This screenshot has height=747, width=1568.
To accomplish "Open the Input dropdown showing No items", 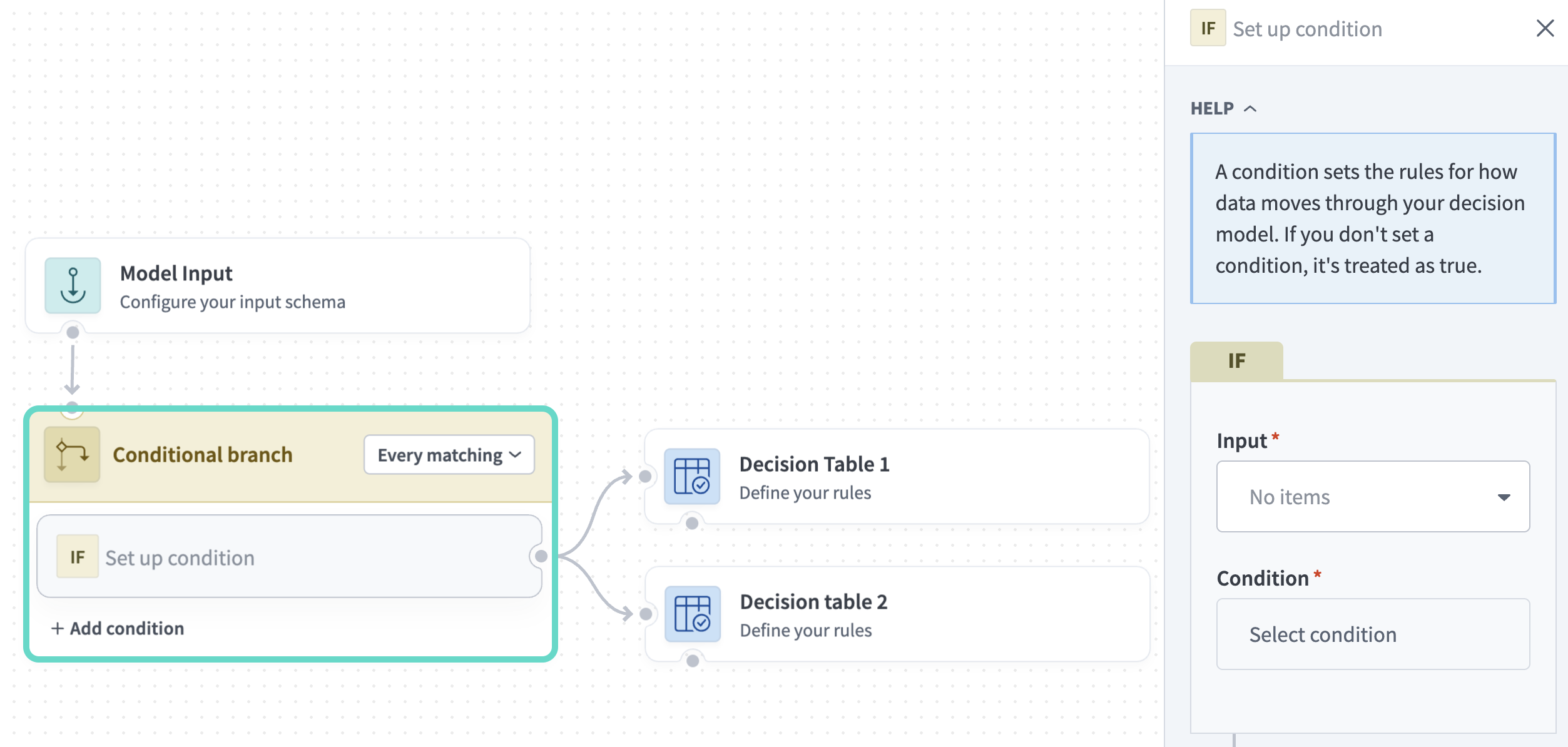I will coord(1372,496).
